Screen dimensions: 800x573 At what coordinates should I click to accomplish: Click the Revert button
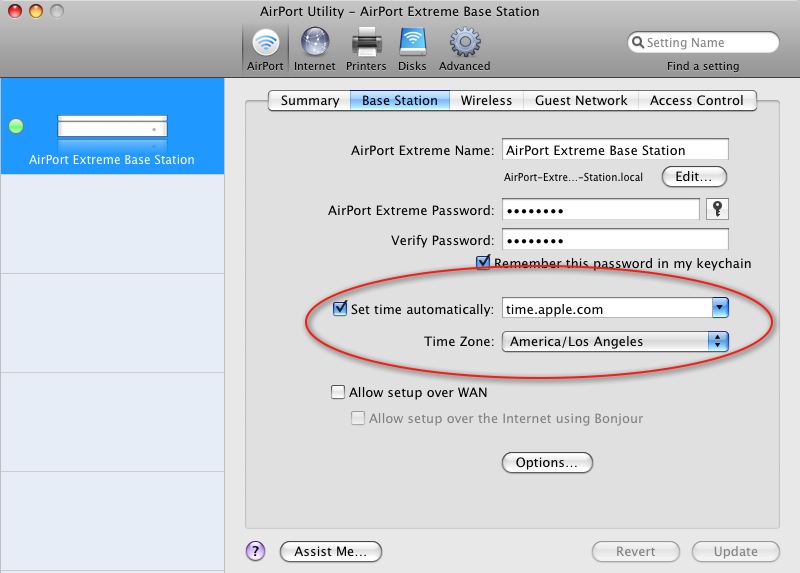tap(635, 552)
